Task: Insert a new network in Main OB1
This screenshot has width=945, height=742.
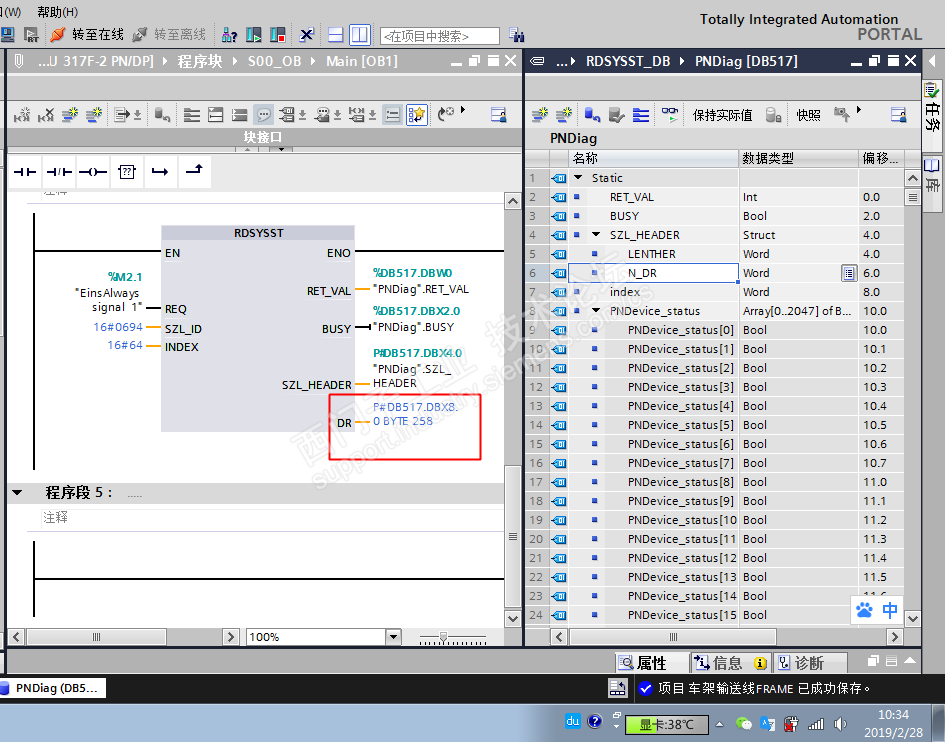Action: coord(22,115)
